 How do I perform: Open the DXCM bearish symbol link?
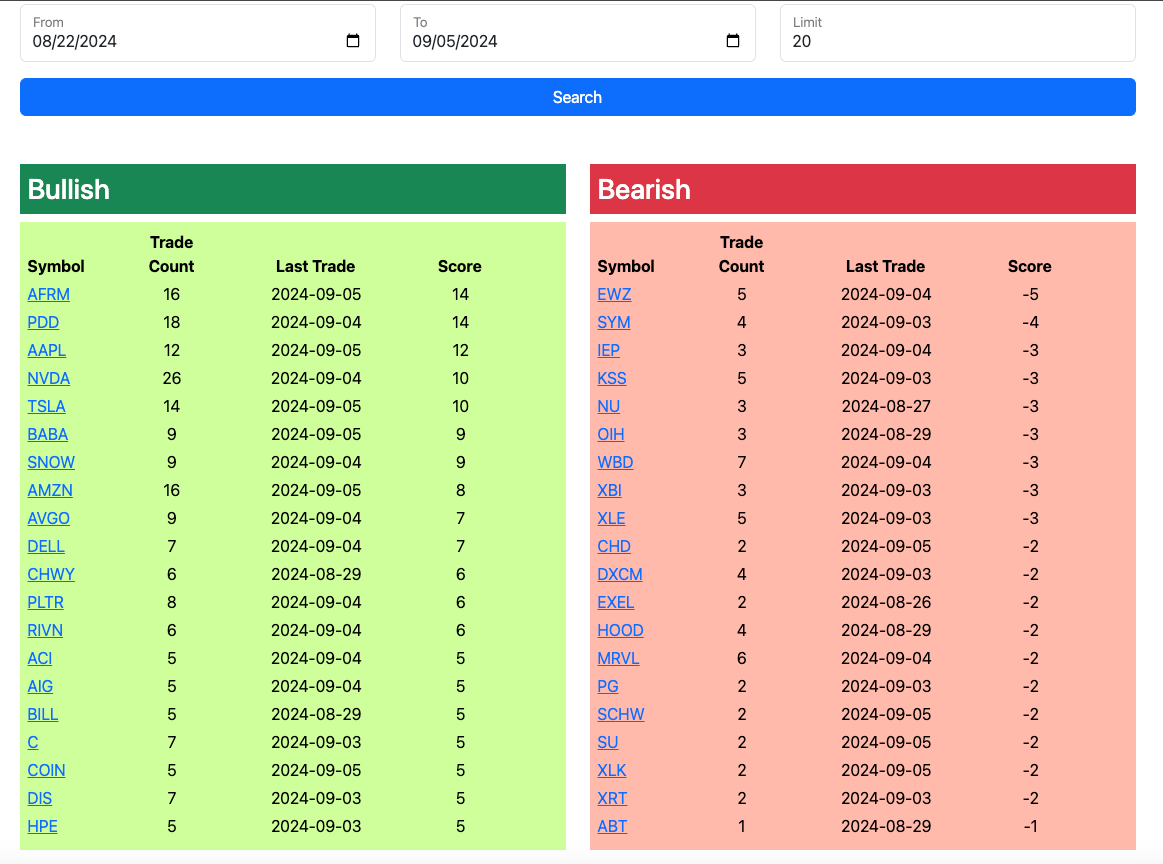point(620,574)
